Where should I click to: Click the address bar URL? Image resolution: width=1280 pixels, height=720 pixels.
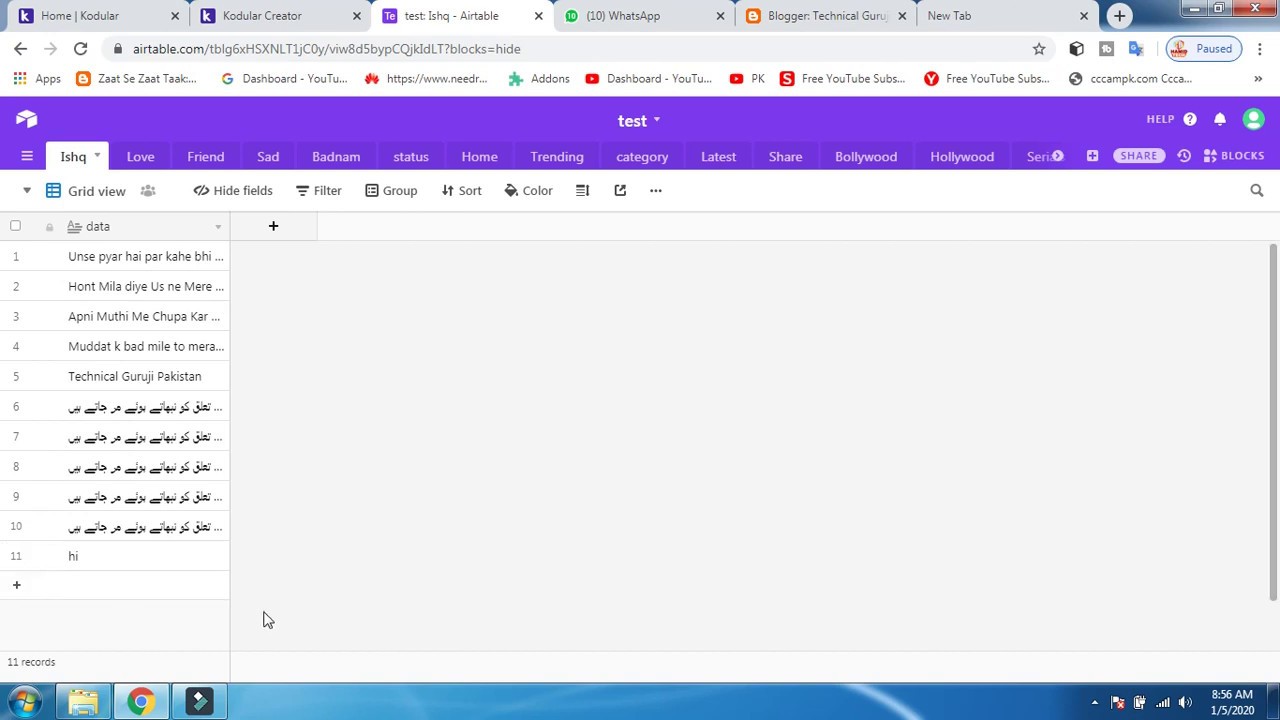pyautogui.click(x=326, y=49)
